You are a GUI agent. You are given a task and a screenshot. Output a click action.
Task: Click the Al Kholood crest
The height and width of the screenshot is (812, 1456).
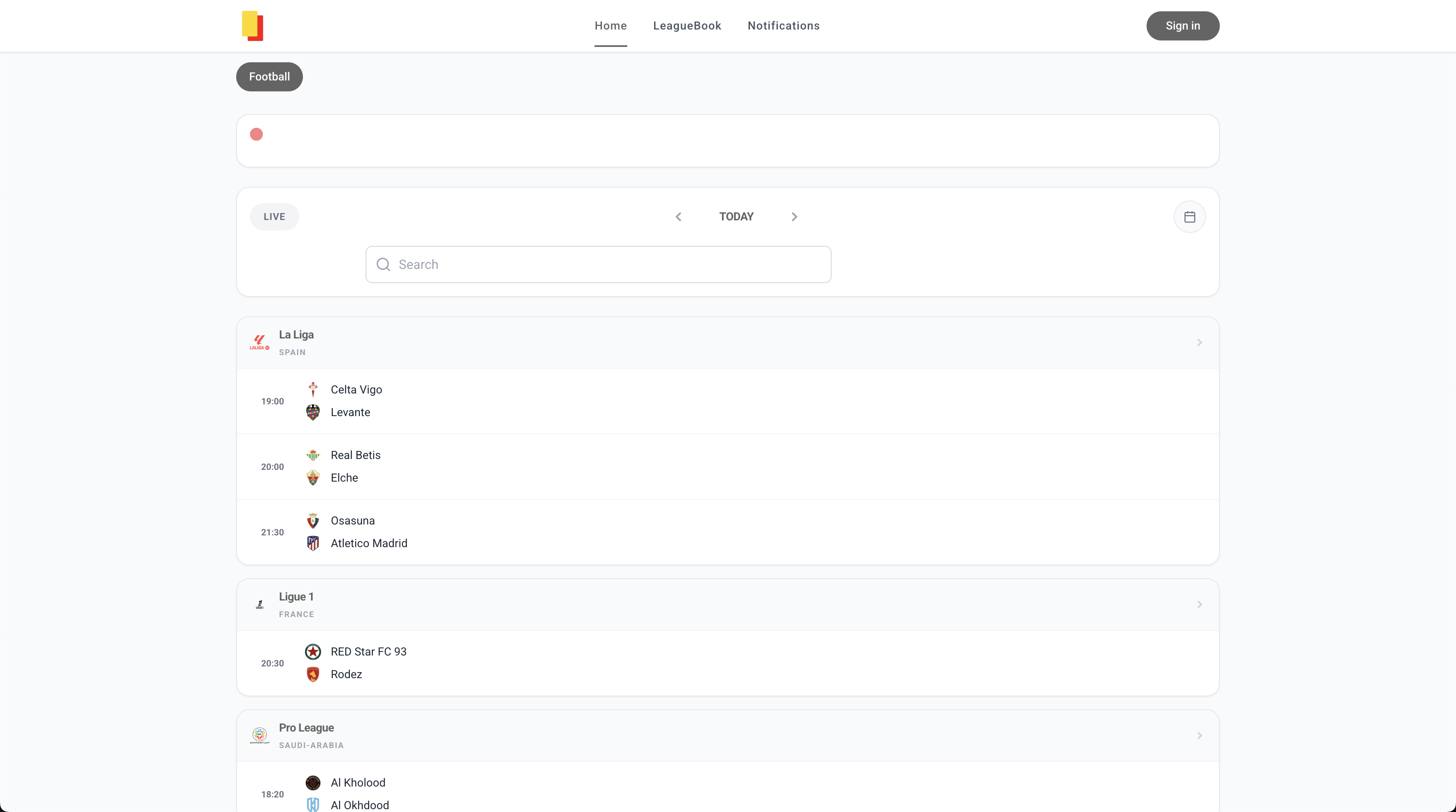coord(313,782)
